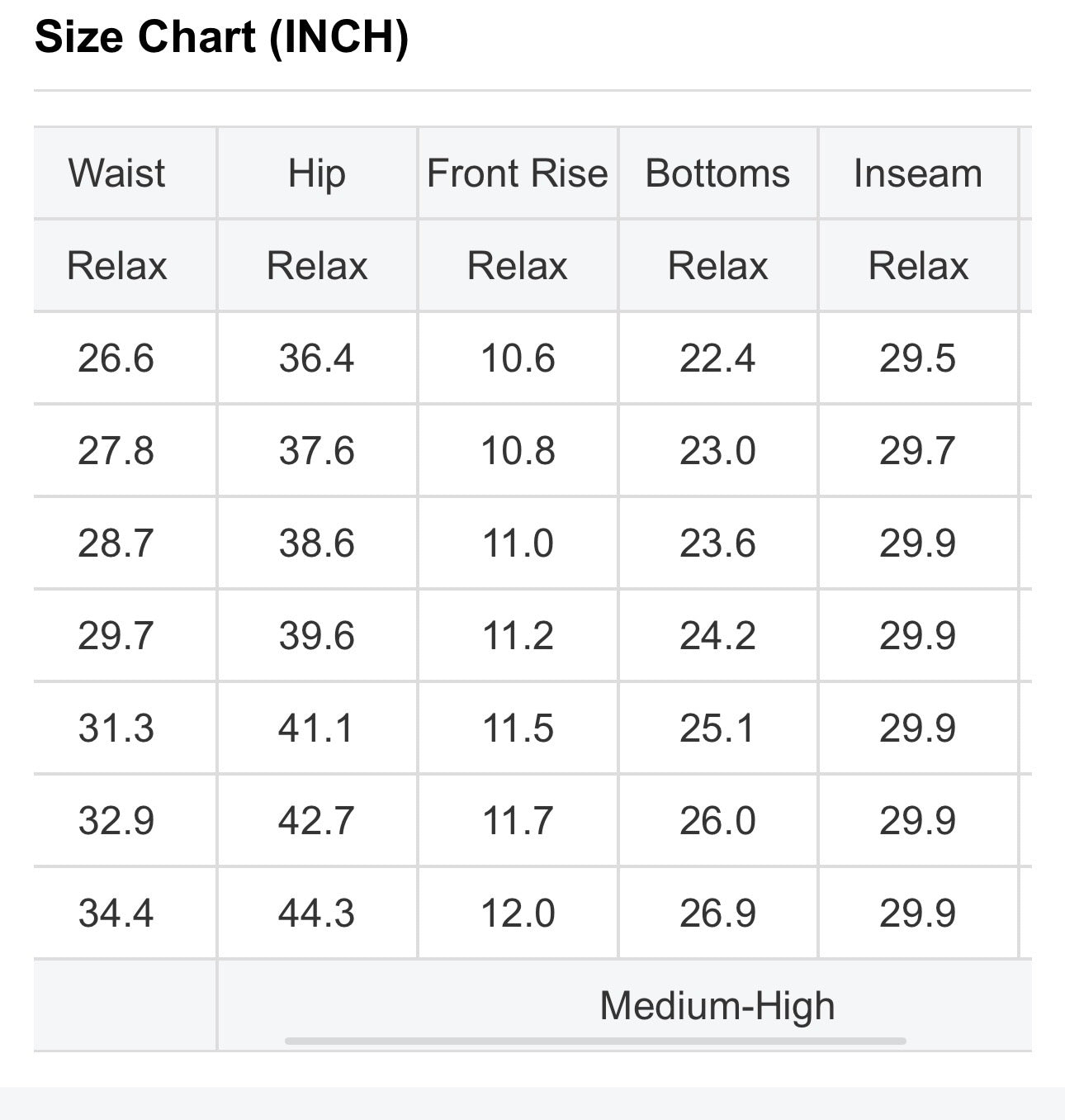Click the 34.4 waist cell
This screenshot has width=1065, height=1120.
coord(116,914)
